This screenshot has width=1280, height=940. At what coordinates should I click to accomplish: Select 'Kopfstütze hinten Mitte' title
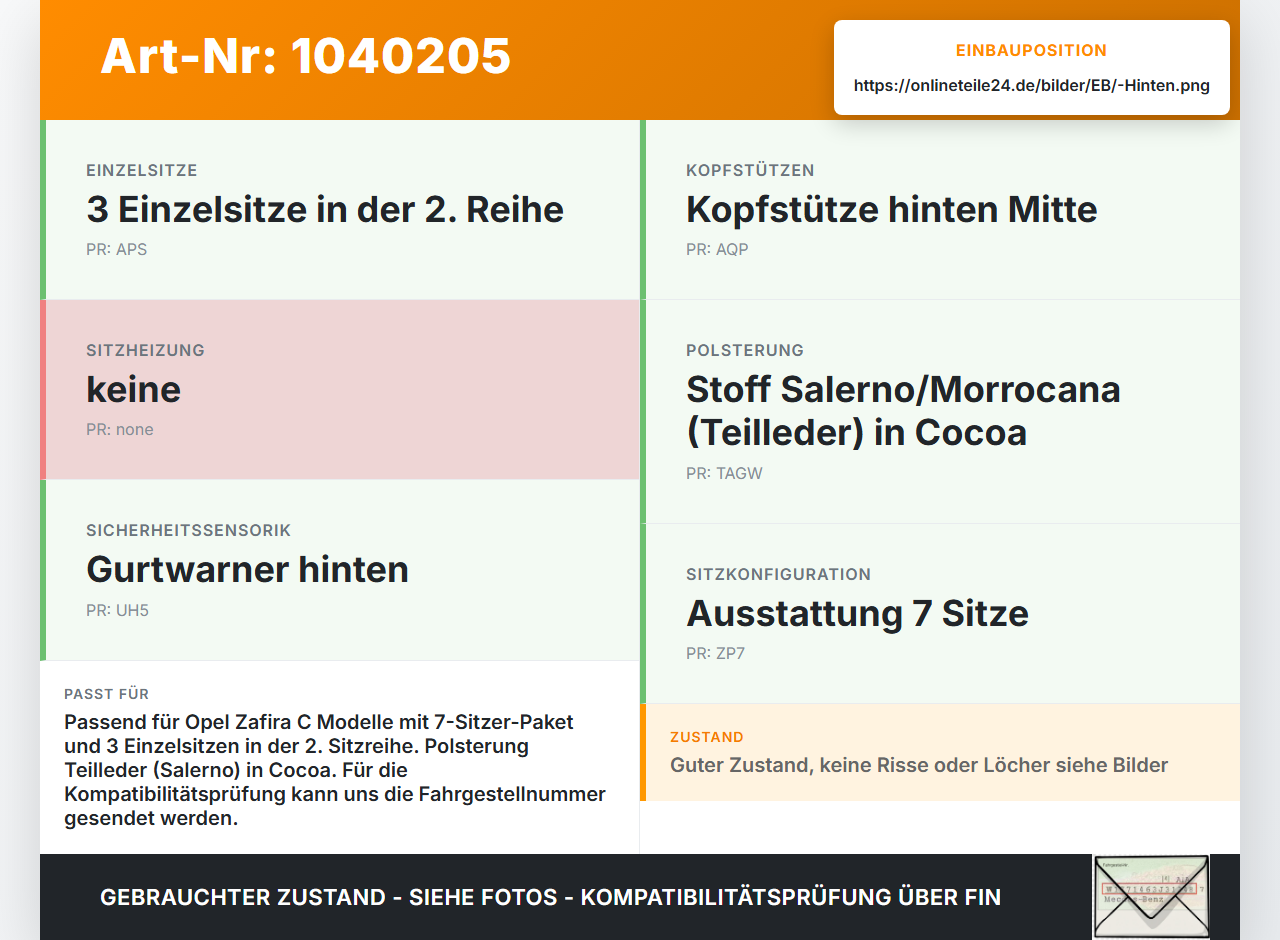pos(892,209)
